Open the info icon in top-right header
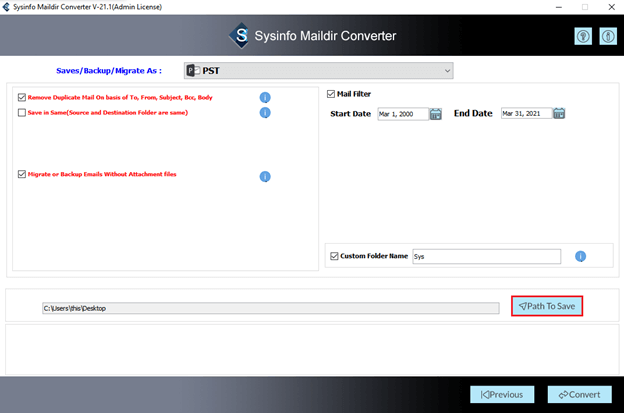Viewport: 624px width, 413px height. tap(608, 37)
